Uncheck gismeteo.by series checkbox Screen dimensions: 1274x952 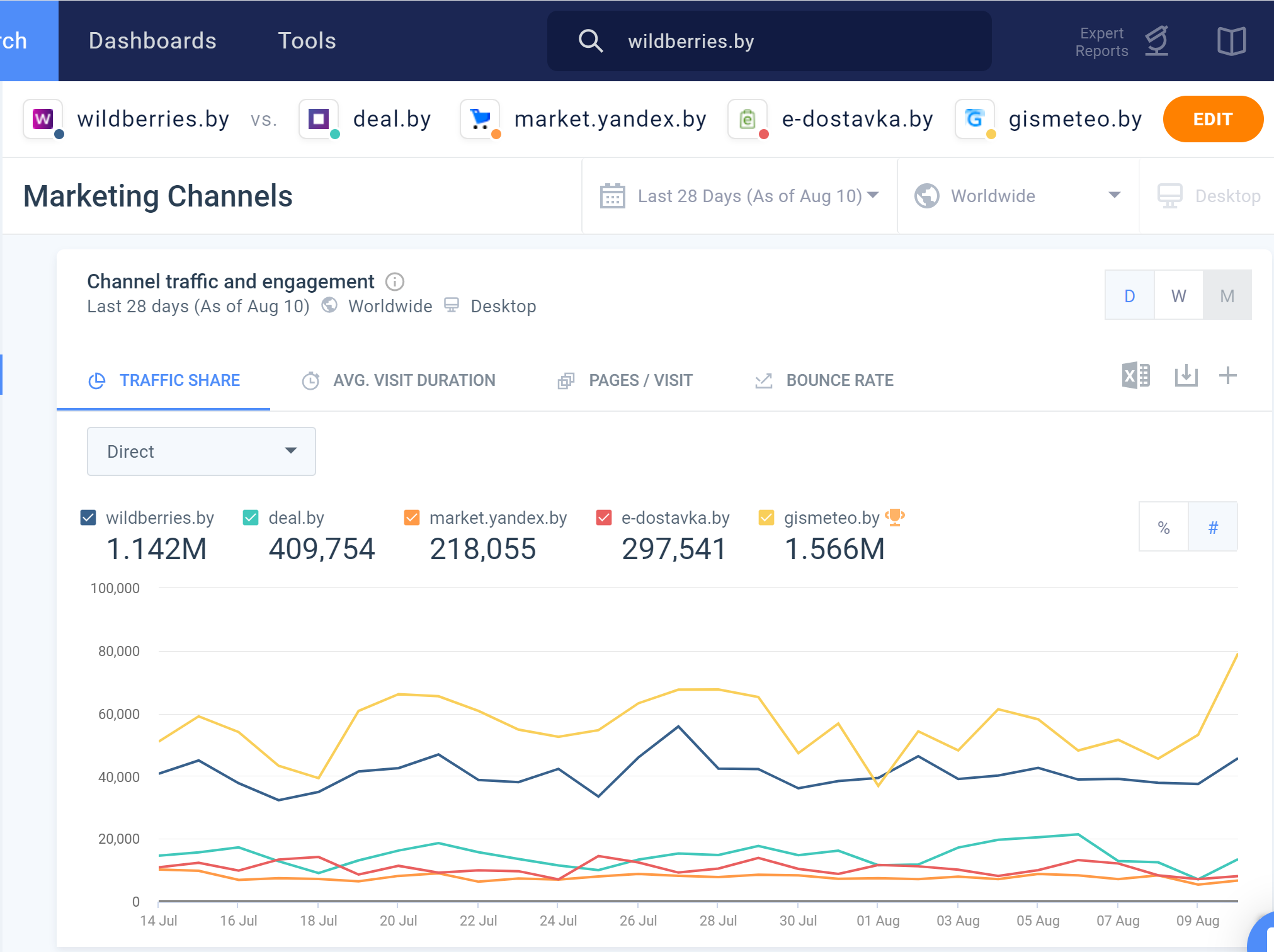pos(766,518)
